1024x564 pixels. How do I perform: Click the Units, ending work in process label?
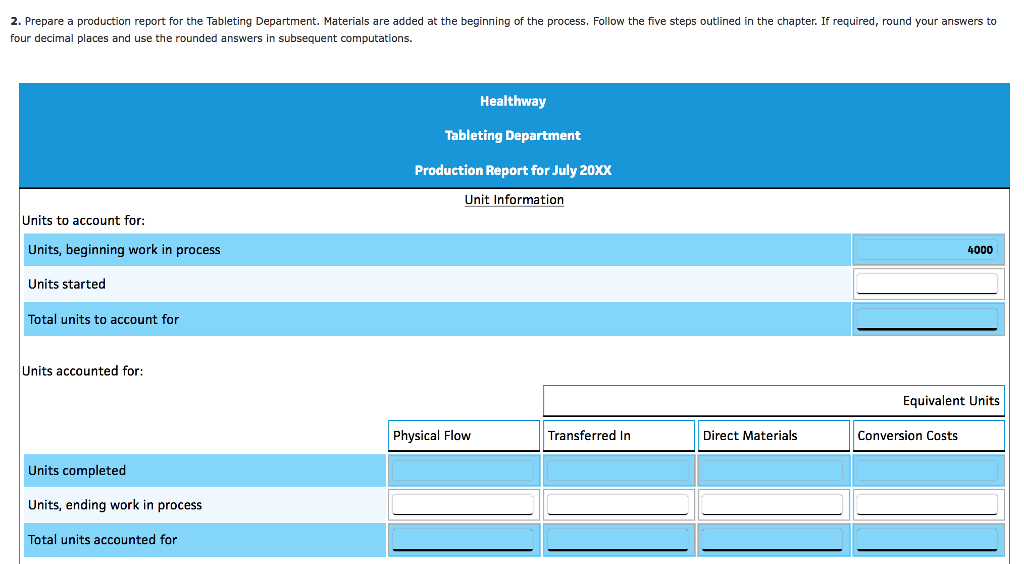[115, 505]
